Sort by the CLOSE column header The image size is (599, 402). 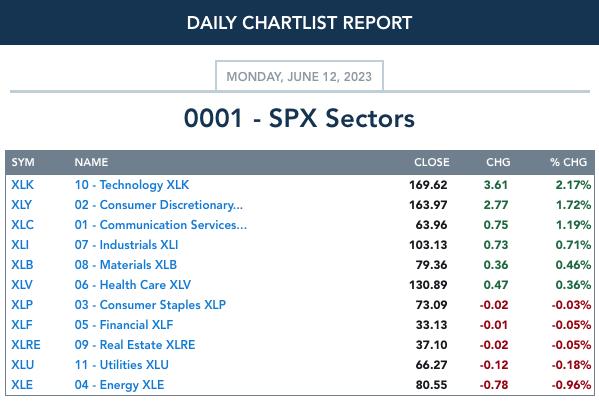coord(432,162)
